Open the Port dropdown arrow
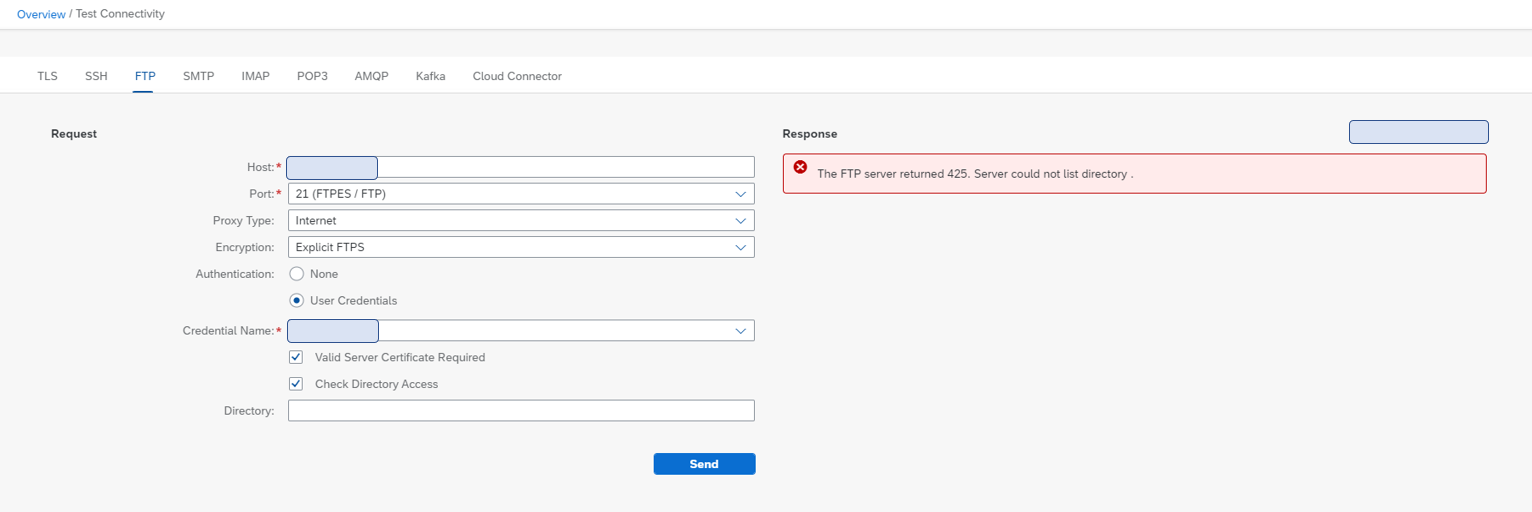Viewport: 1532px width, 512px height. (x=740, y=194)
